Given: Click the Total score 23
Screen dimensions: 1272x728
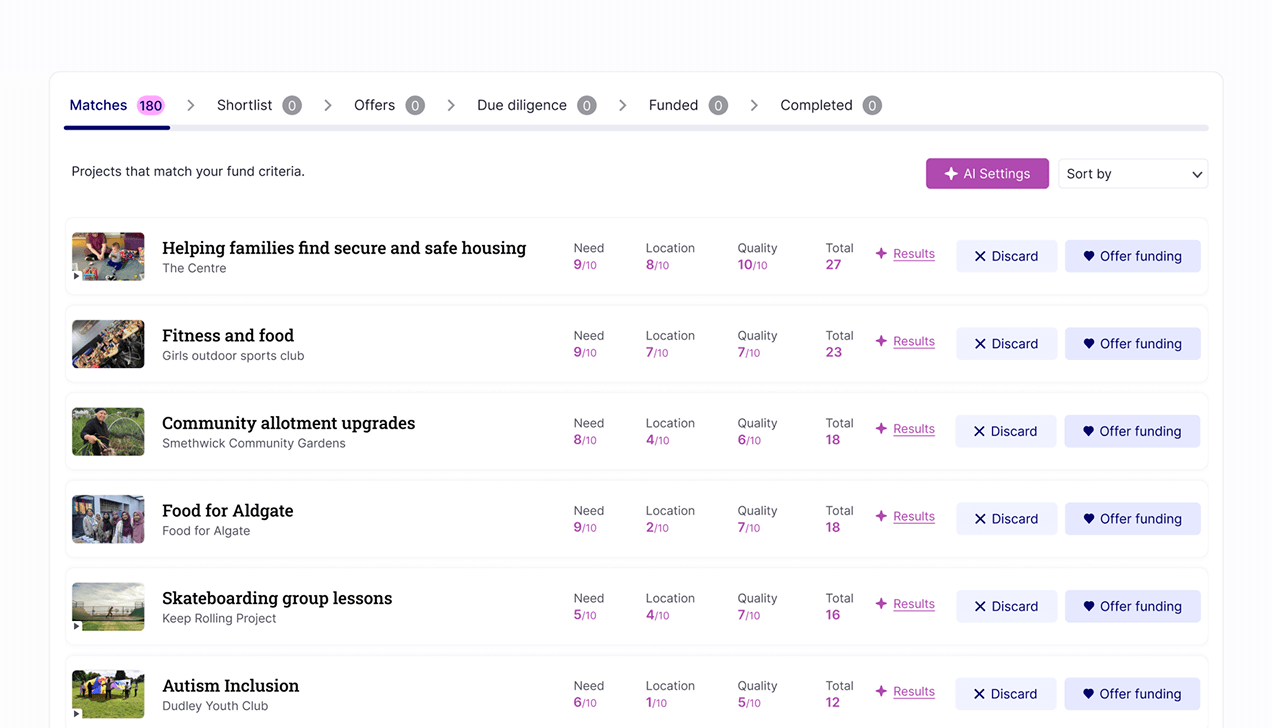Looking at the screenshot, I should coord(833,352).
